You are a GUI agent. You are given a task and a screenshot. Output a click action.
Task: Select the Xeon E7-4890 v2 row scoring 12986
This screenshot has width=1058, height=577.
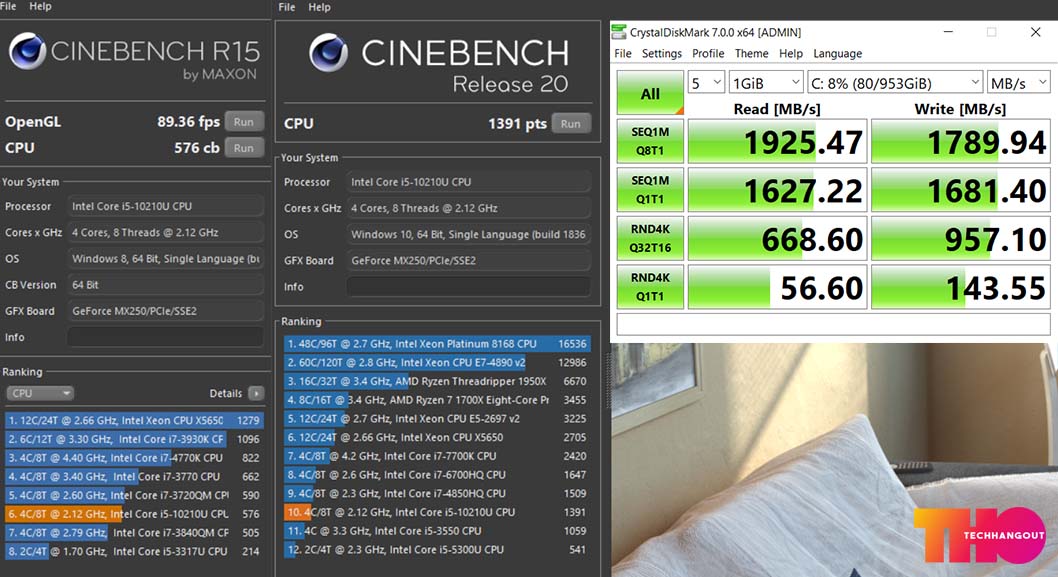pos(437,362)
